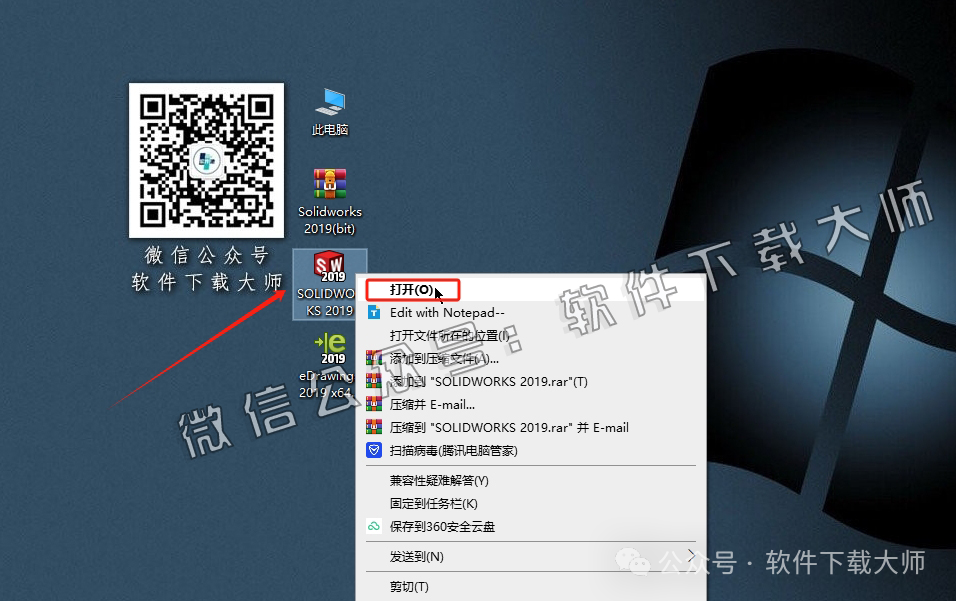
Task: Select 打开(O) to open the file
Action: click(x=413, y=289)
